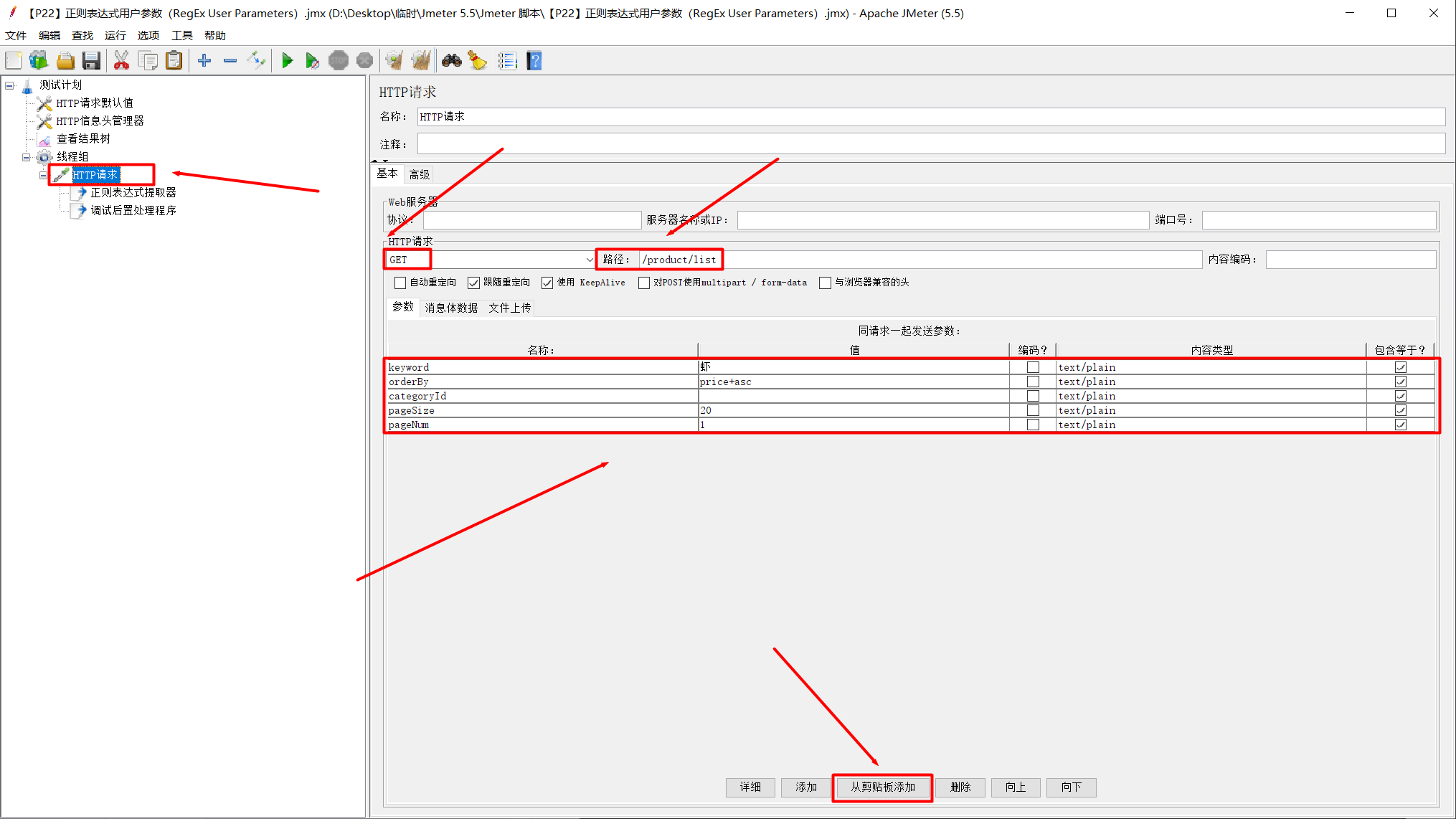Open the 文件 menu

coord(16,35)
